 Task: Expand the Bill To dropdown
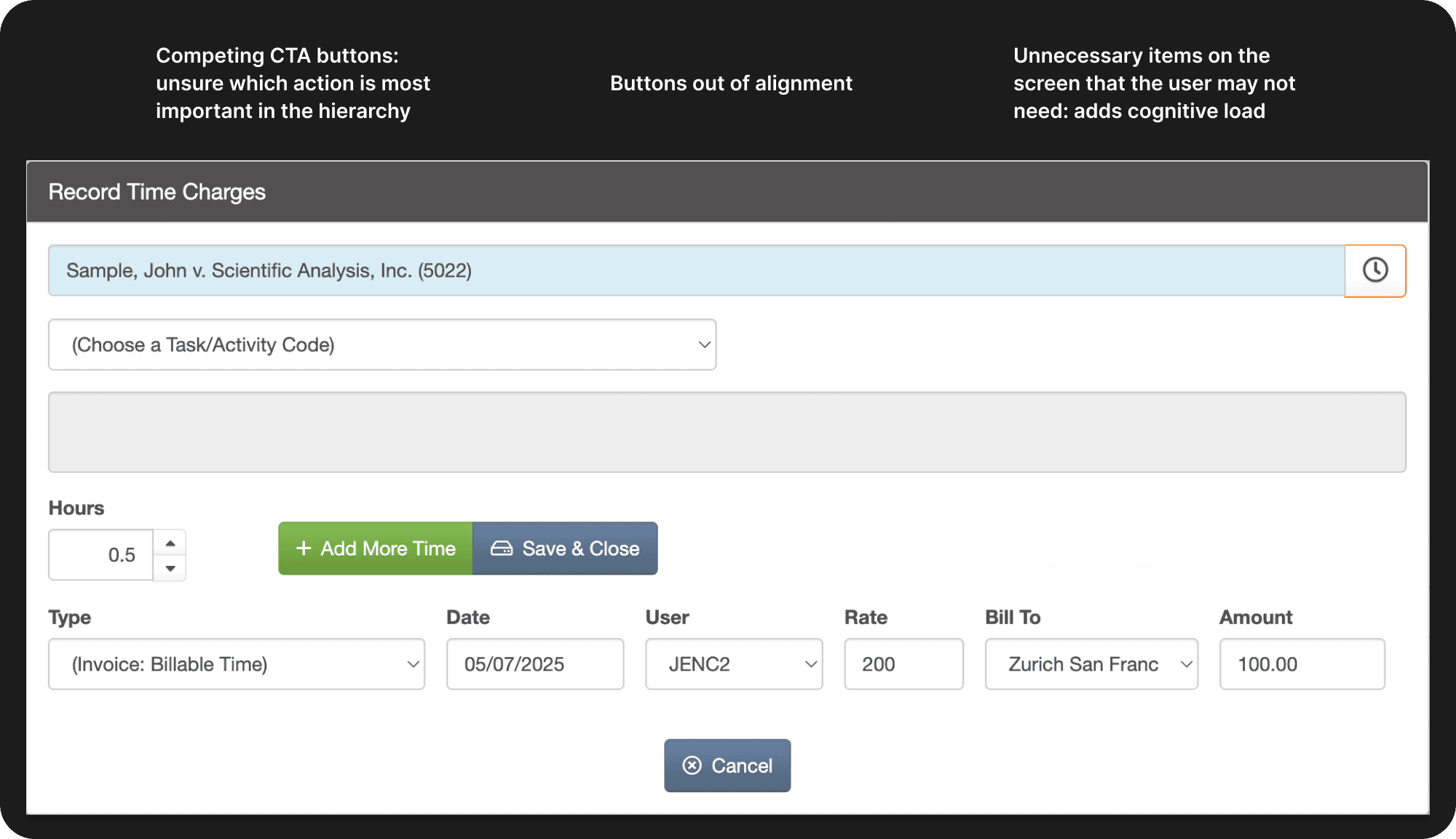click(1091, 664)
